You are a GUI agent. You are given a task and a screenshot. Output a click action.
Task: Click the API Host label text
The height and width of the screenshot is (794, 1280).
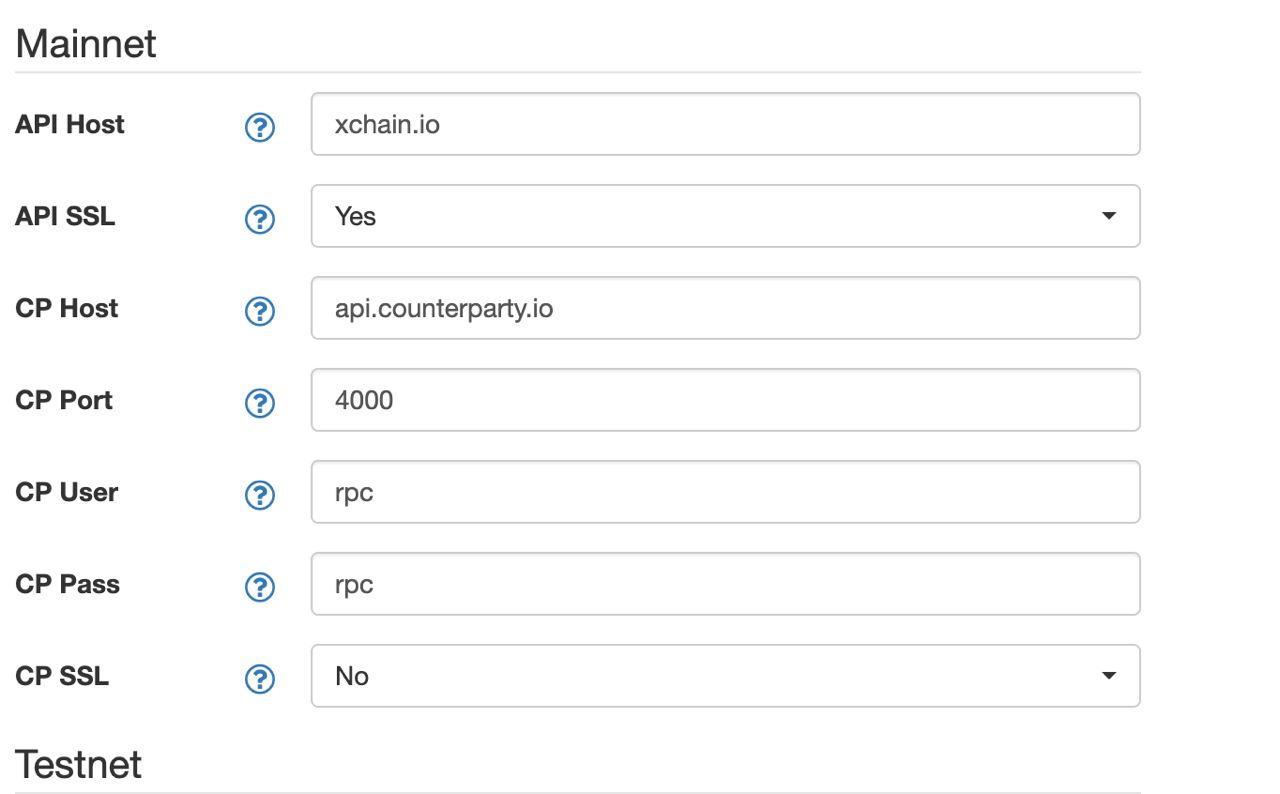pos(70,124)
